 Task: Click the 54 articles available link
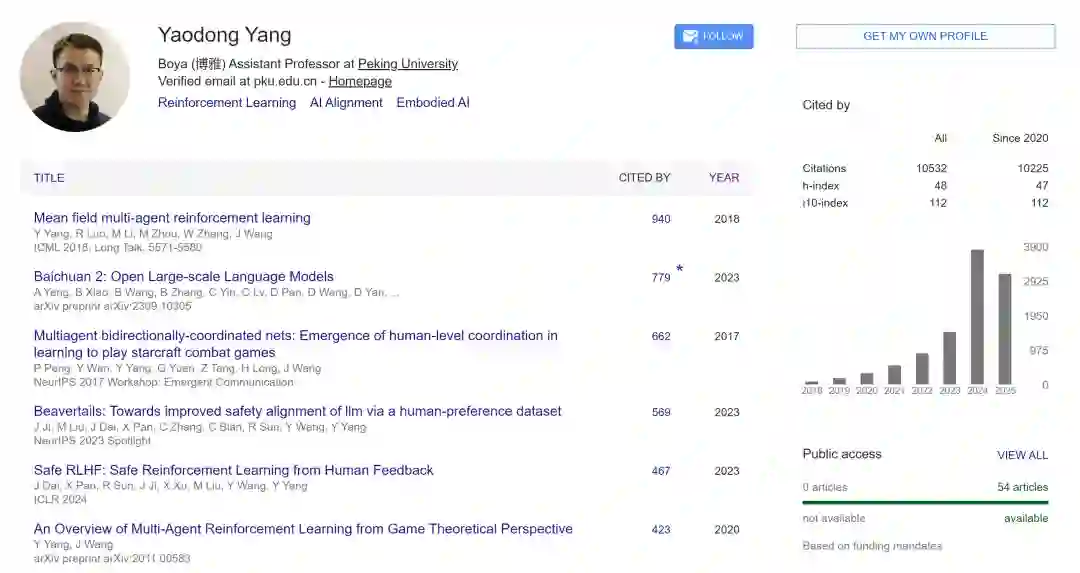(1022, 487)
